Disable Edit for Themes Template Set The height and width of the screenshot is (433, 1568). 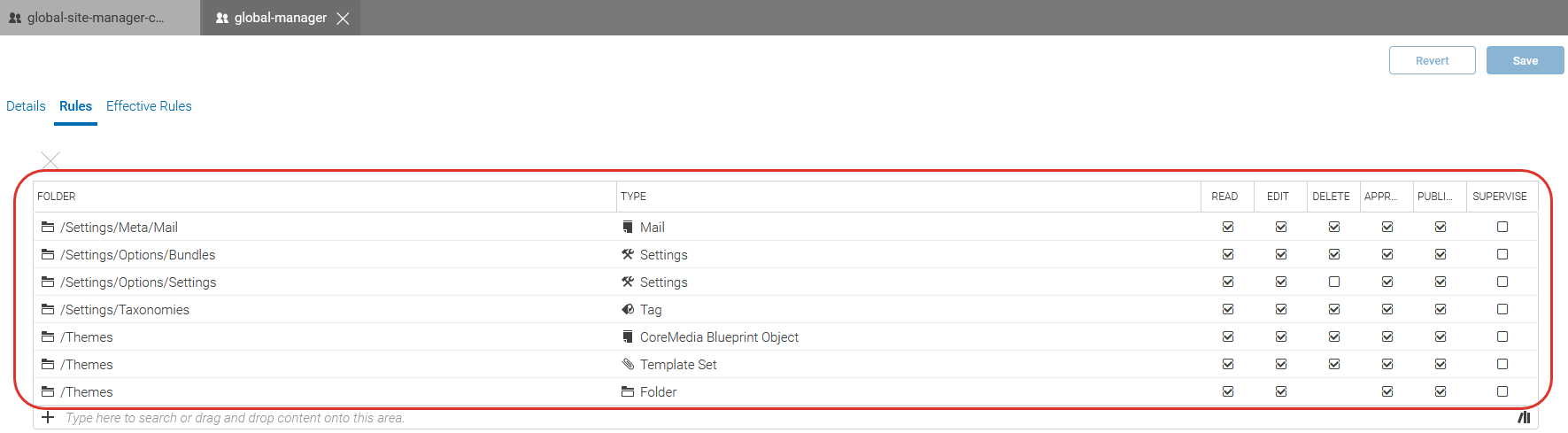1281,364
